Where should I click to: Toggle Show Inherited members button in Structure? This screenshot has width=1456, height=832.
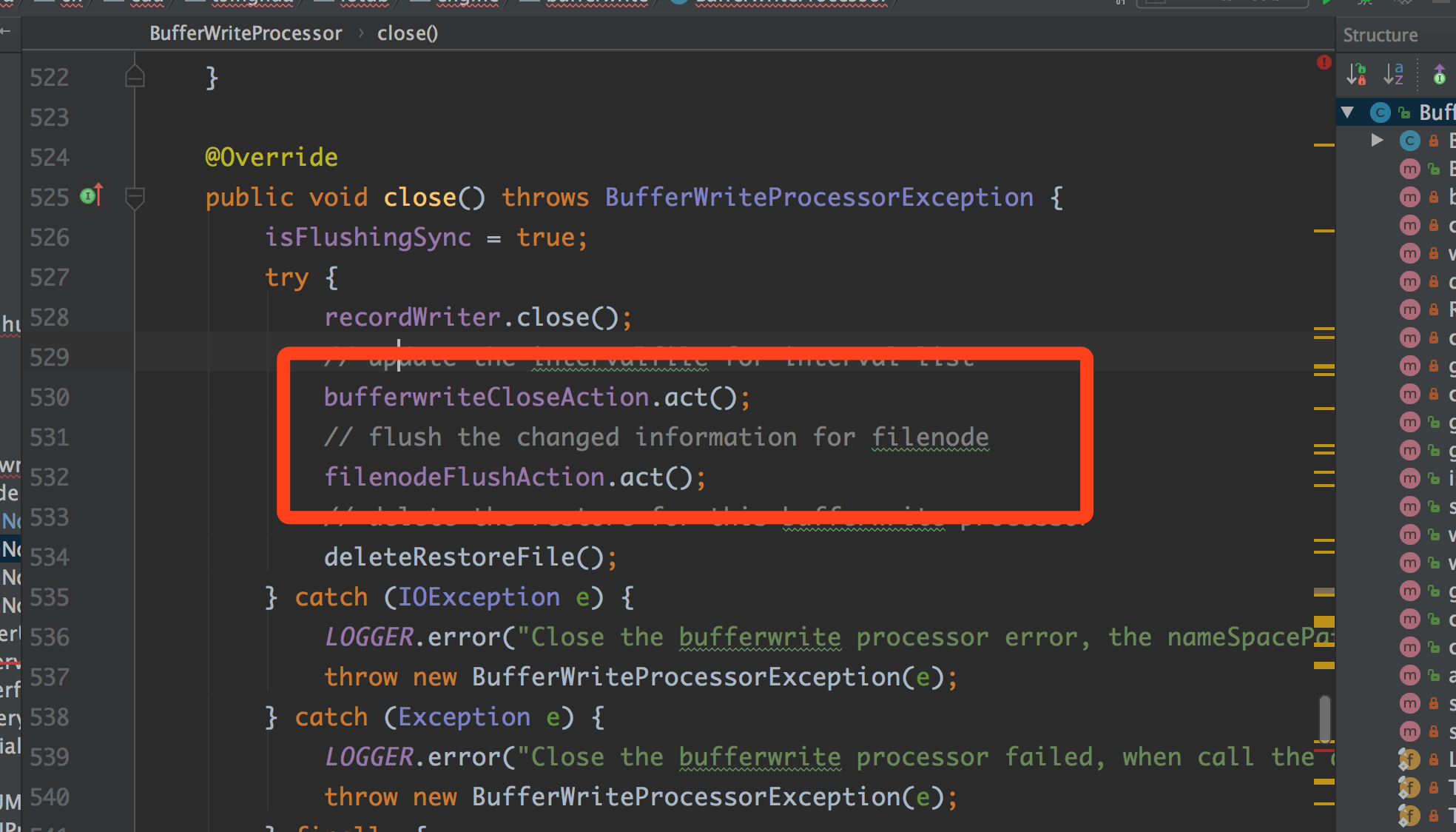coord(1439,73)
